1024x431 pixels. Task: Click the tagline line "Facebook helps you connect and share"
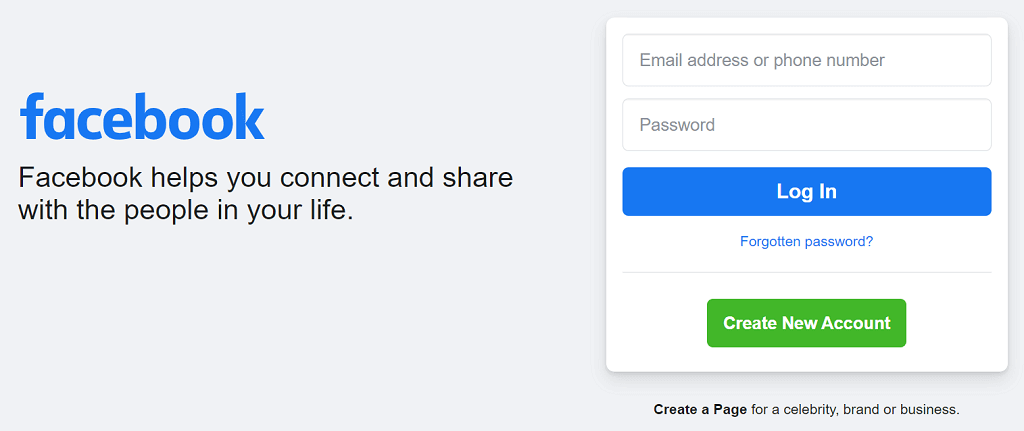click(265, 178)
